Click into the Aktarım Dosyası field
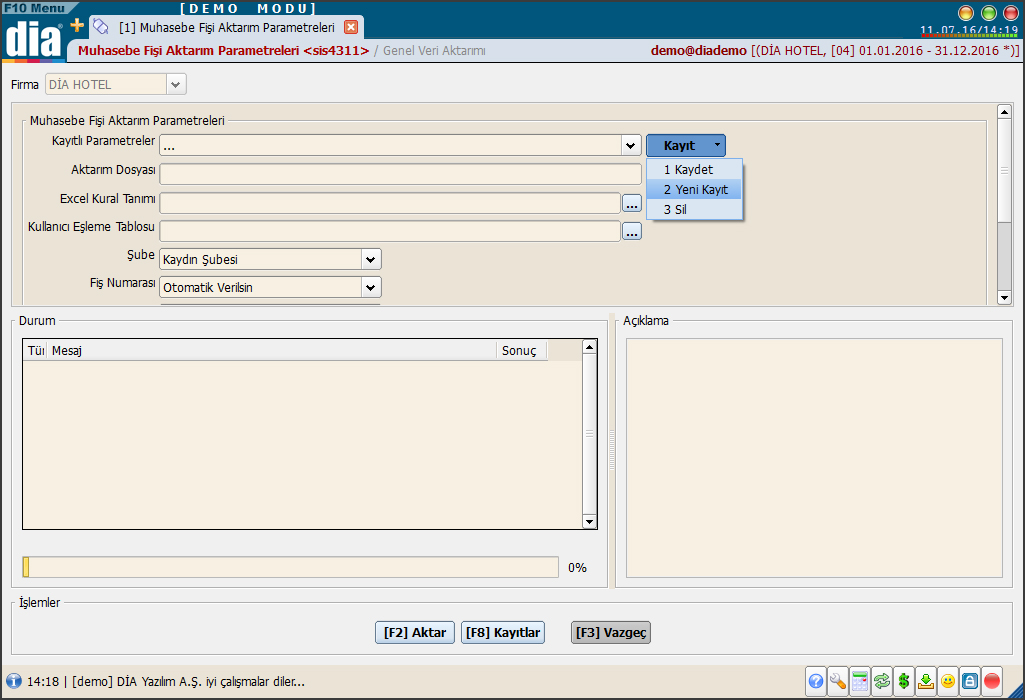Viewport: 1025px width, 700px height. tap(400, 174)
